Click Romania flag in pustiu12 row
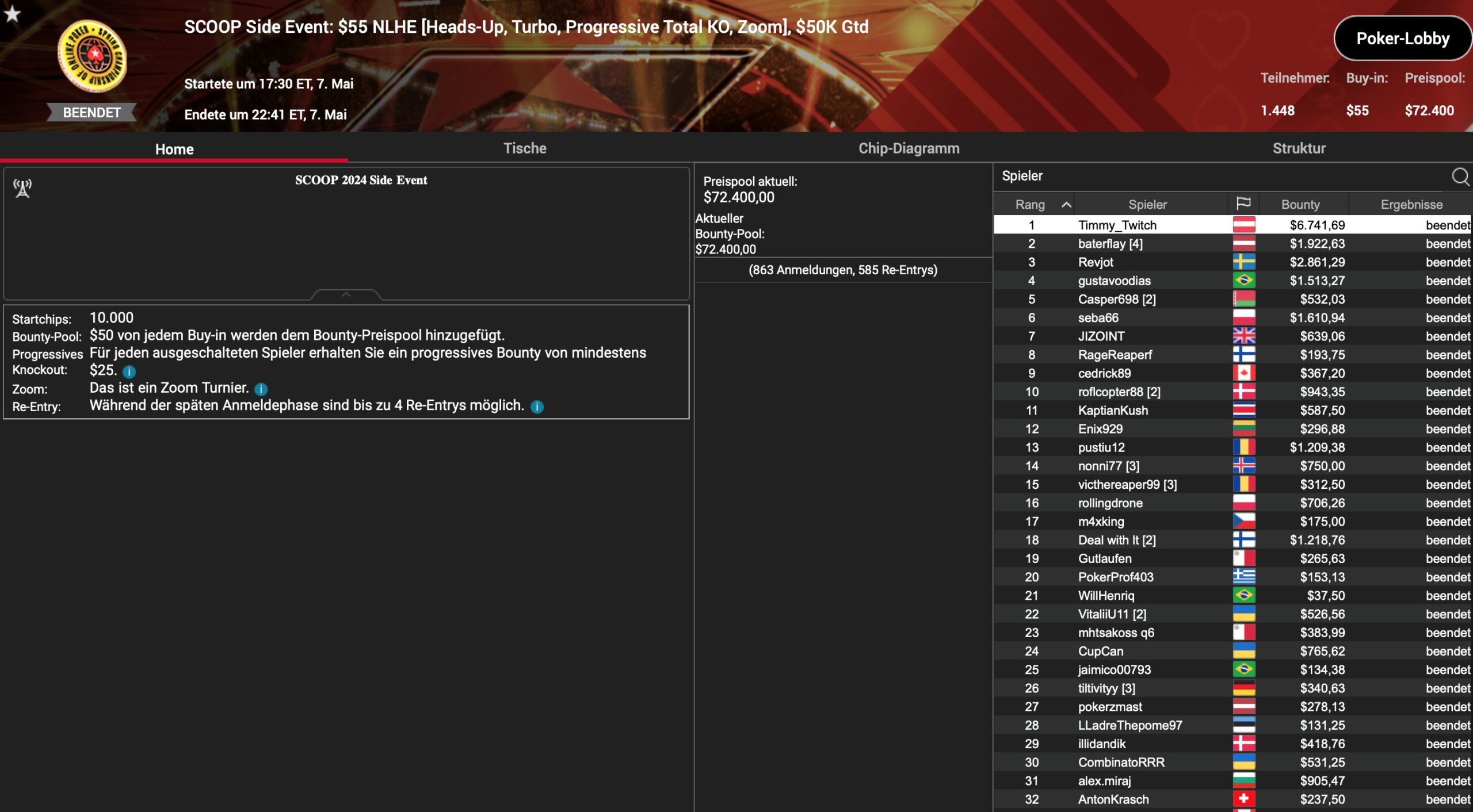The width and height of the screenshot is (1473, 812). (1244, 447)
